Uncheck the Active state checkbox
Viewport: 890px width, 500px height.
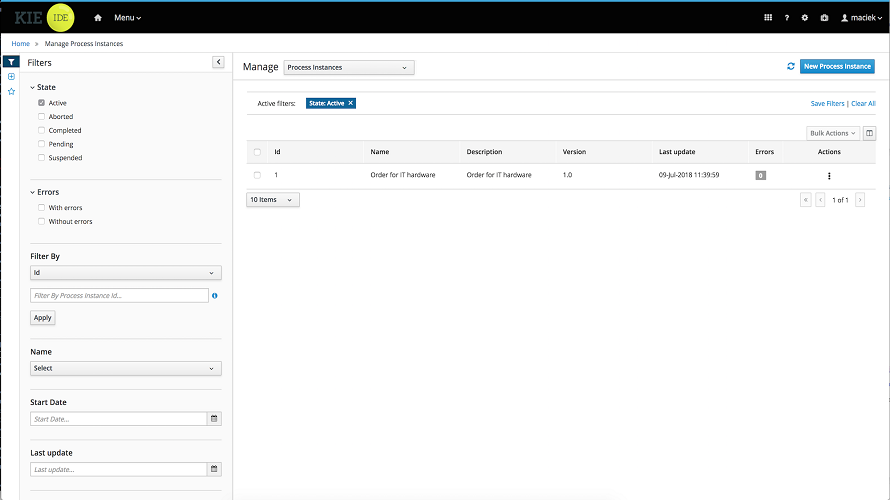pos(41,103)
